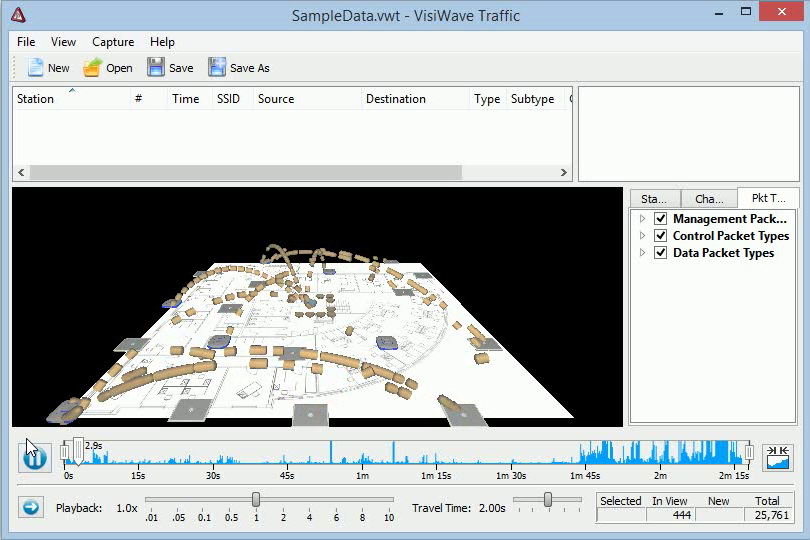Click the New file toolbar icon
Viewport: 810px width, 540px height.
coord(35,68)
